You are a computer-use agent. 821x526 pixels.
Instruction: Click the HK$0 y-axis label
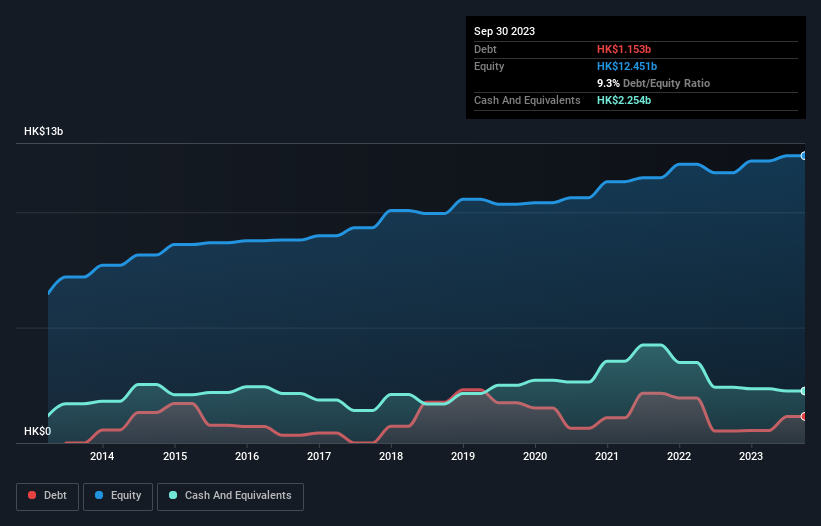pos(38,431)
